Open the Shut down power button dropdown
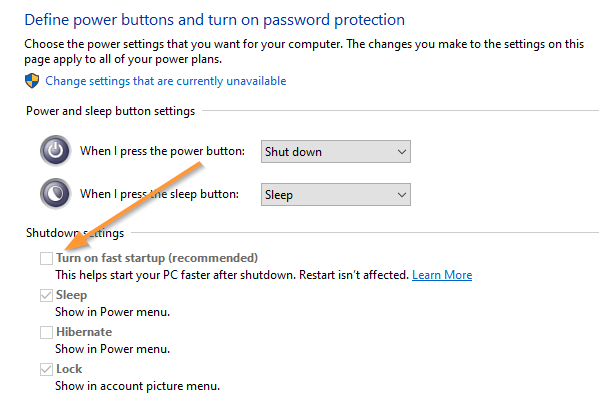This screenshot has width=599, height=405. click(x=336, y=152)
